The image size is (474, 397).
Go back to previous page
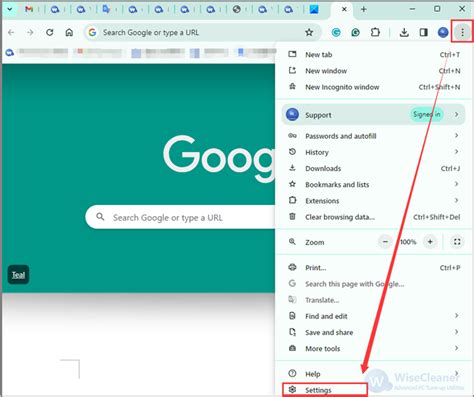tap(11, 32)
